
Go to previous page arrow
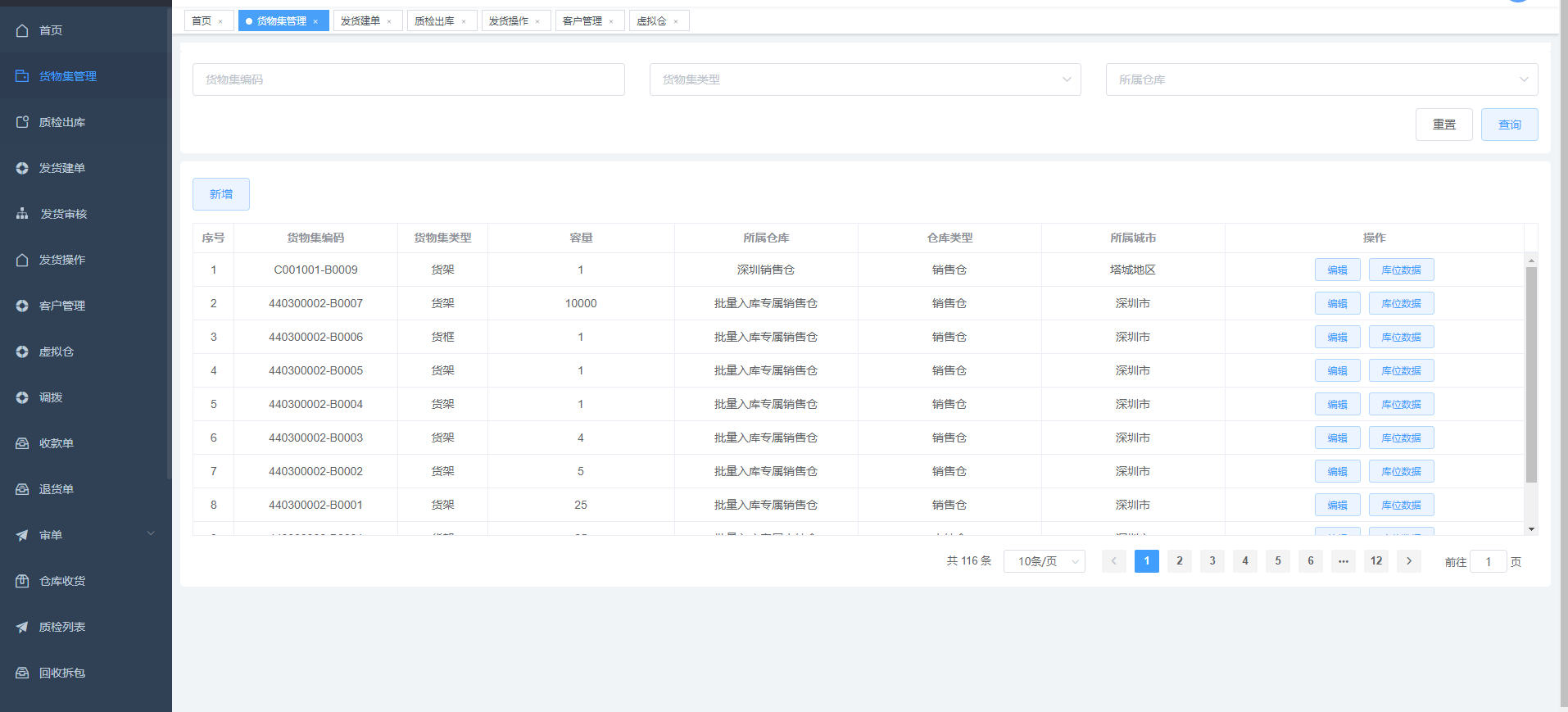pyautogui.click(x=1114, y=561)
